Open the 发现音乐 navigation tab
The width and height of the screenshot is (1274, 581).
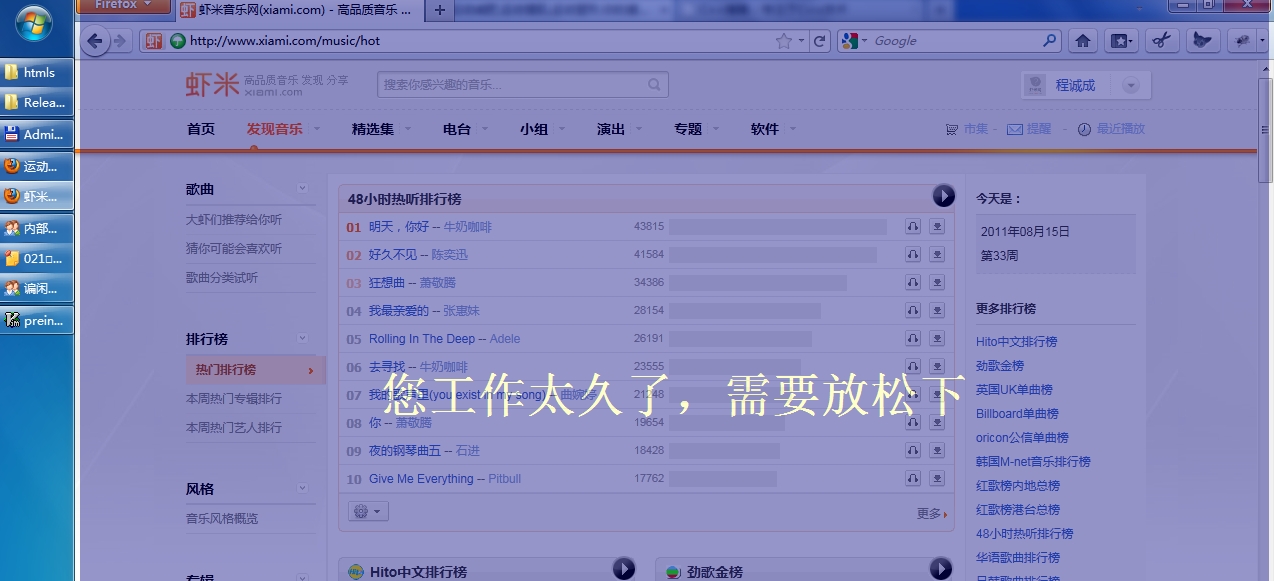[x=275, y=129]
